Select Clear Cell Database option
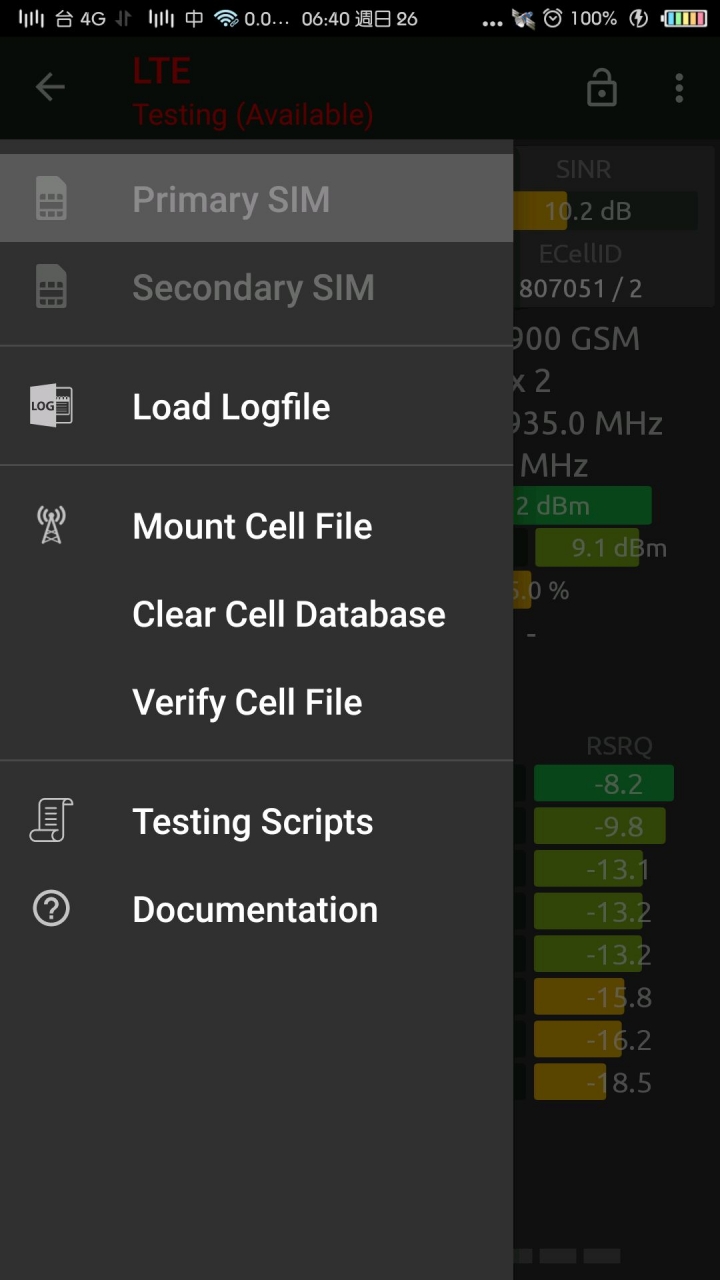Screen dimensions: 720x1280 click(289, 614)
